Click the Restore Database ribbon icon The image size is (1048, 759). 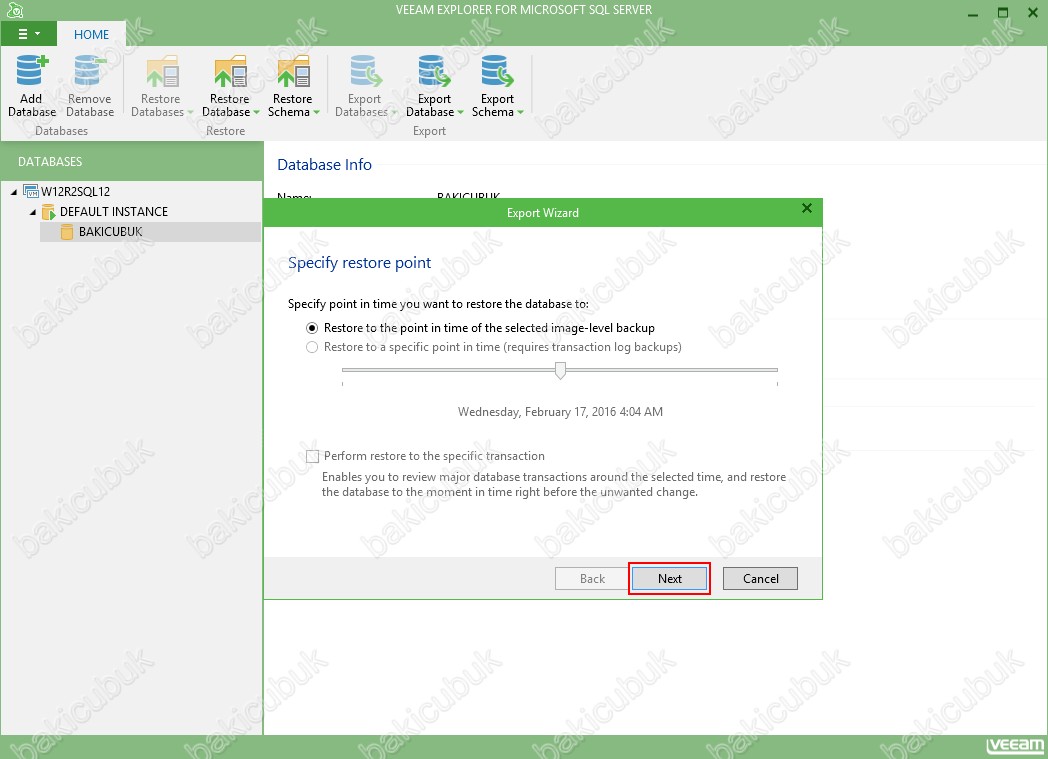(x=231, y=71)
